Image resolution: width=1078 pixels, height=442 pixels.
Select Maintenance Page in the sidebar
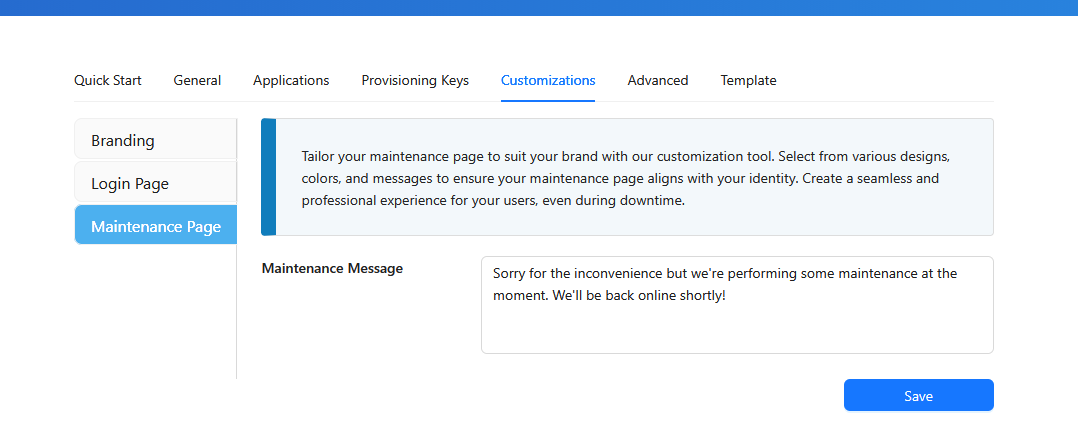tap(155, 226)
